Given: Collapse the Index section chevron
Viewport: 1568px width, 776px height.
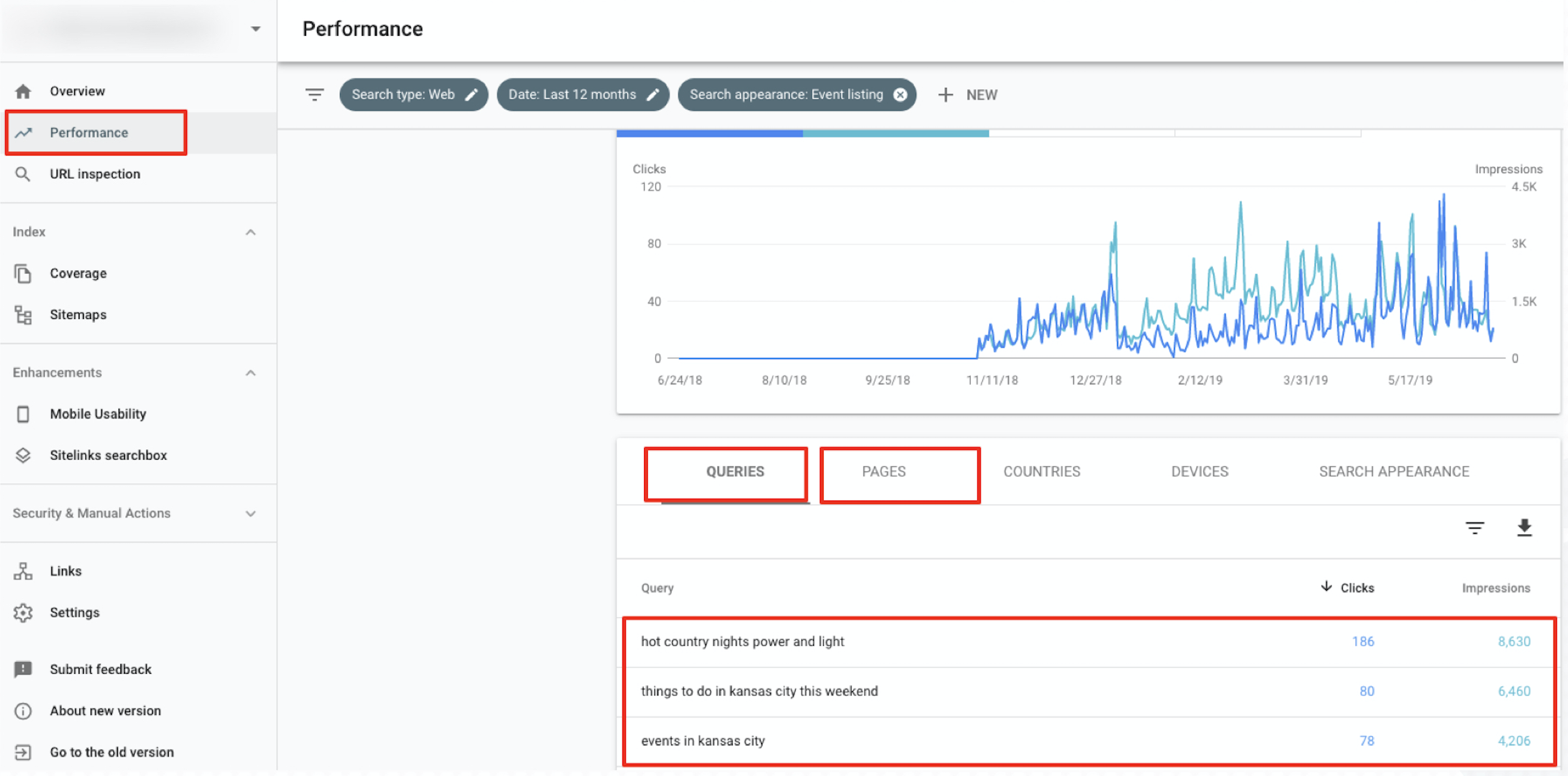Looking at the screenshot, I should click(251, 232).
